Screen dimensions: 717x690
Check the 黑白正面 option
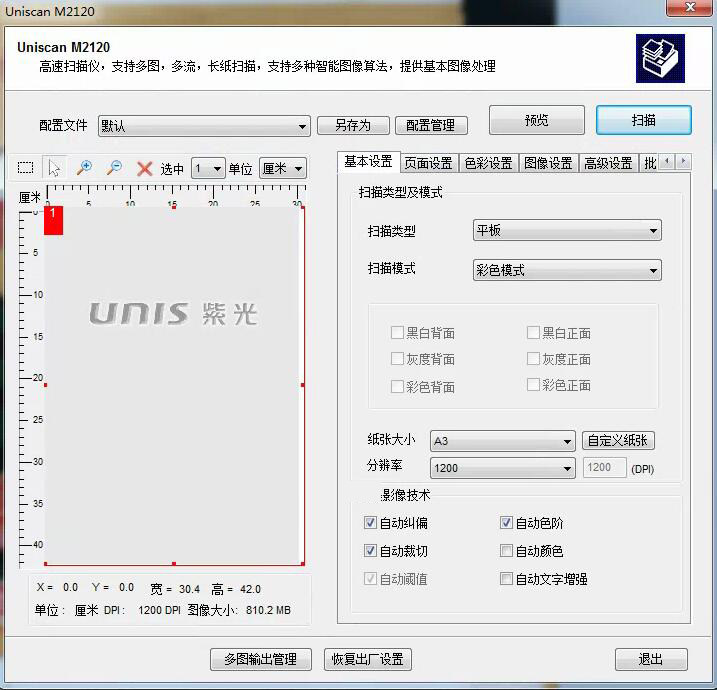pyautogui.click(x=533, y=332)
